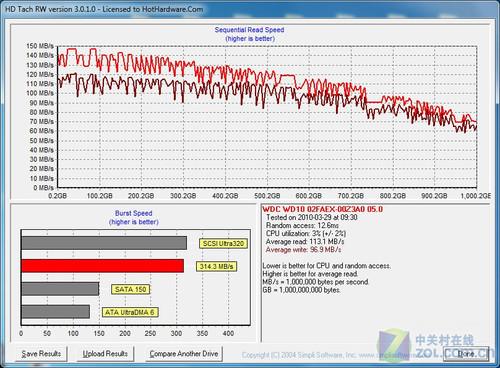Click the 'Lower is better for CPU' note
The width and height of the screenshot is (500, 368).
tap(327, 266)
